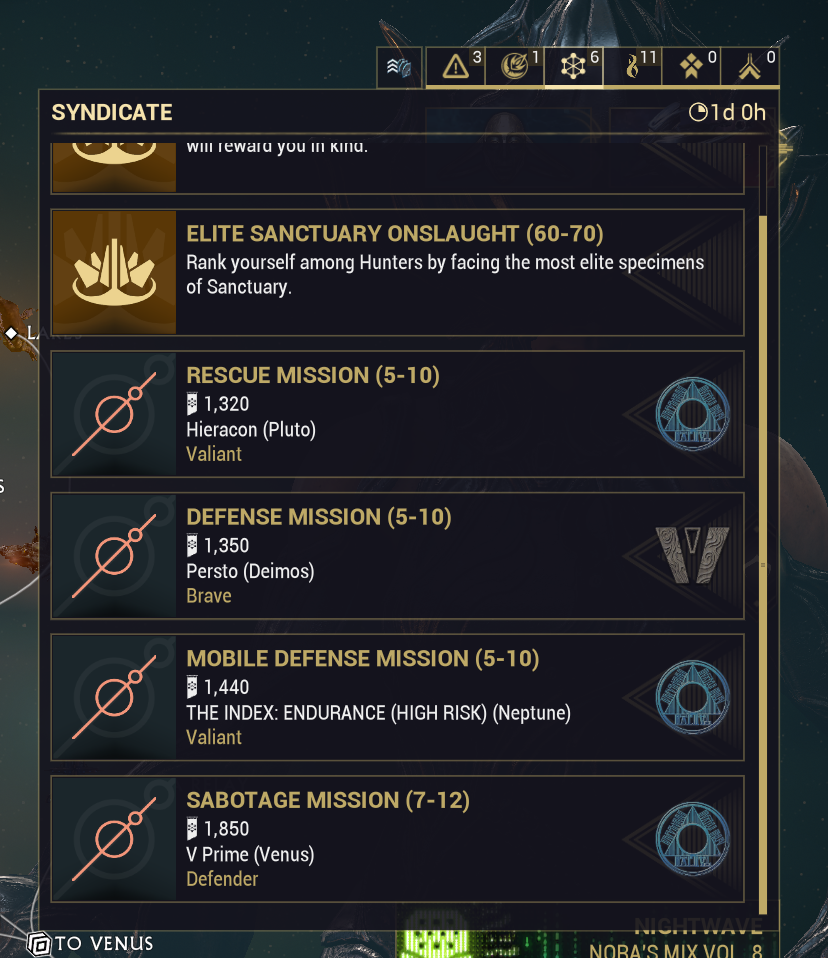Click the Sorties tab icon showing 0
828x958 pixels.
point(692,67)
